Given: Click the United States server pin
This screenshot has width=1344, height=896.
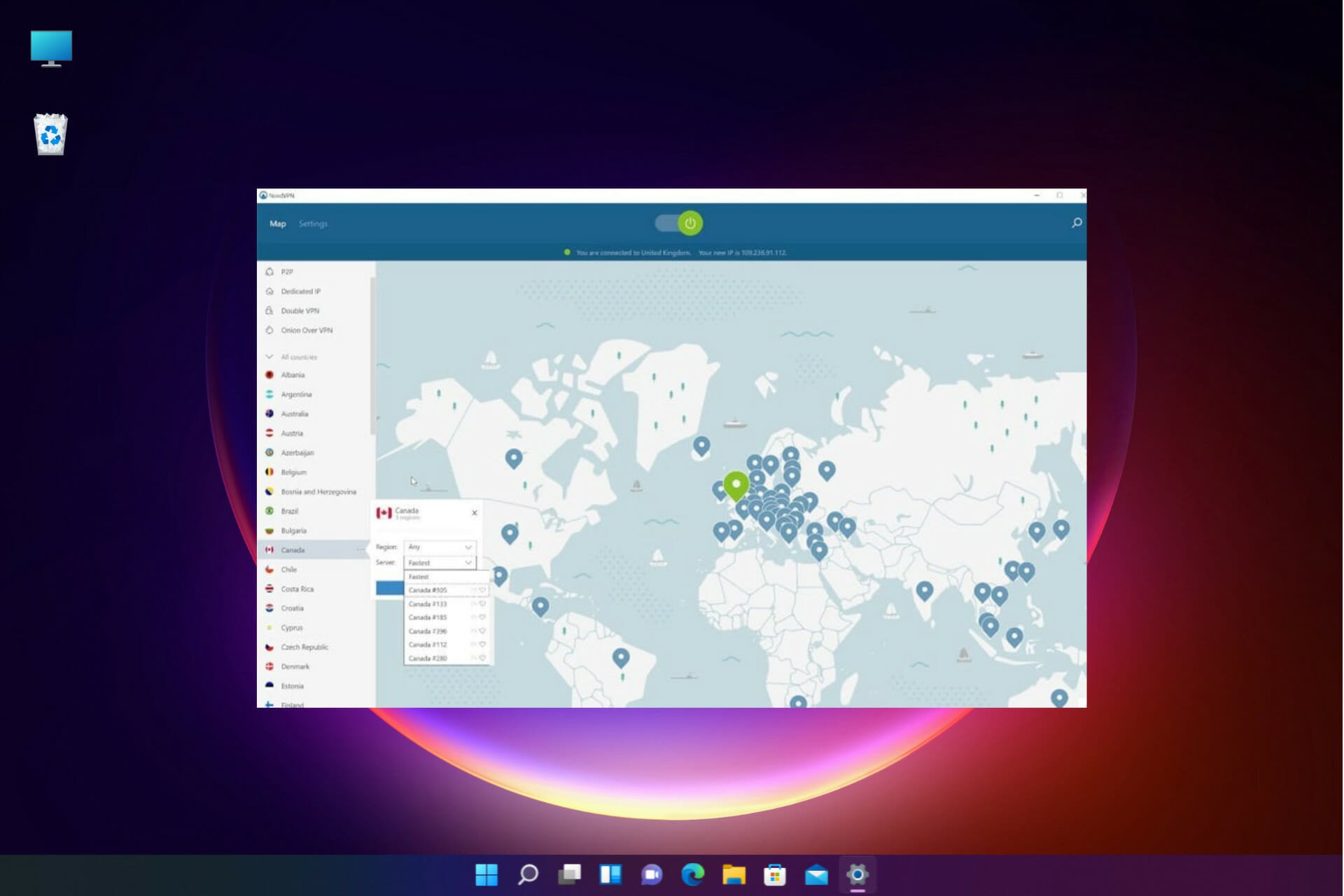Looking at the screenshot, I should tap(510, 533).
